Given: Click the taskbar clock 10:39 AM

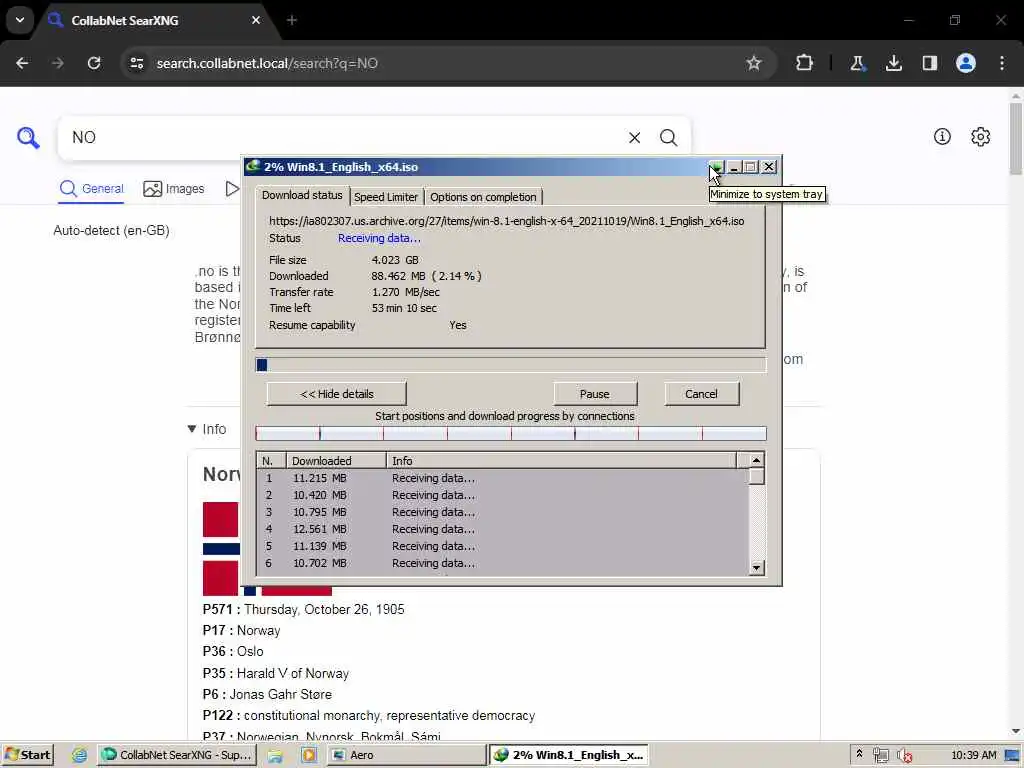Looking at the screenshot, I should pyautogui.click(x=973, y=755).
